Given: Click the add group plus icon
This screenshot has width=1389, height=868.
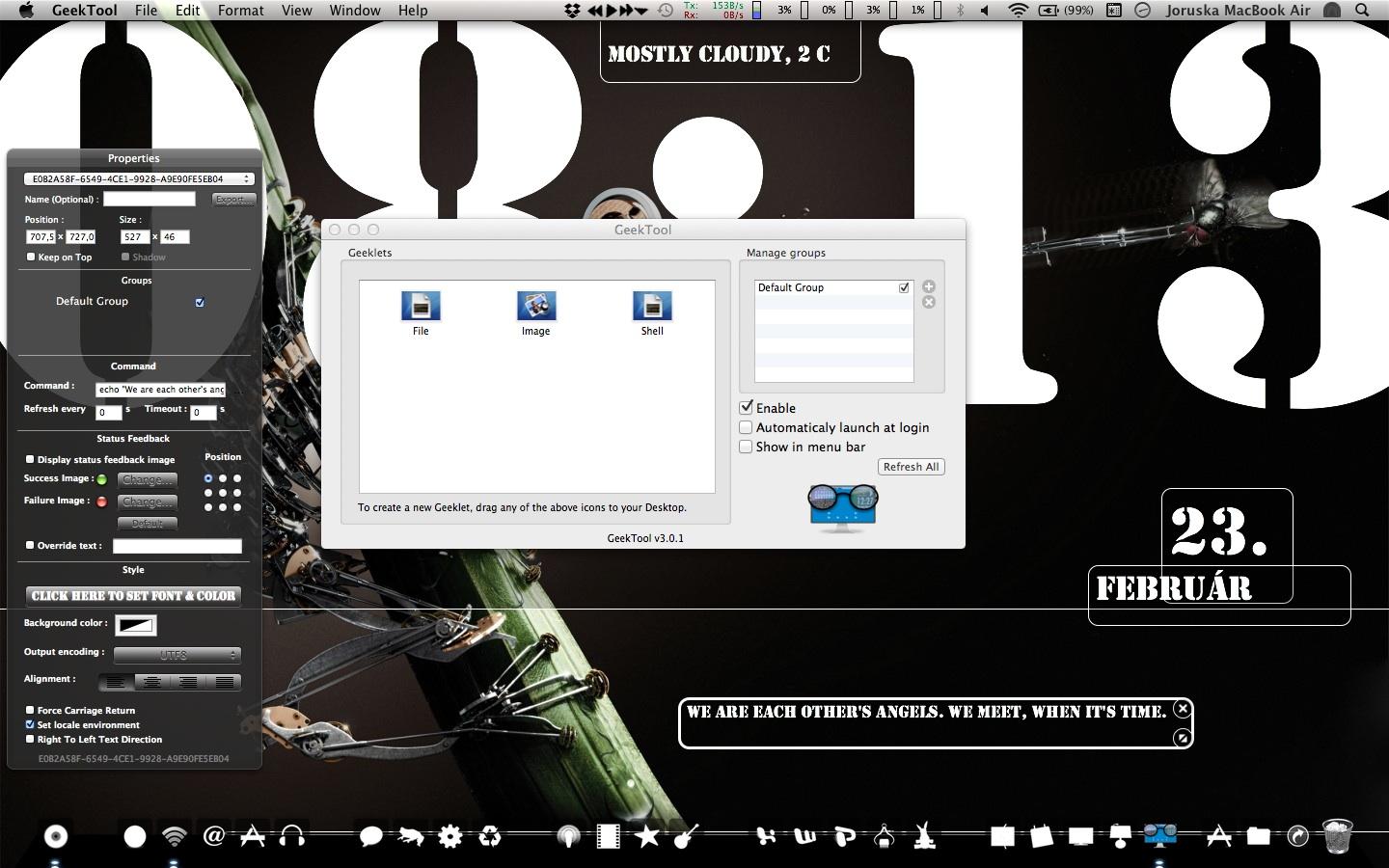Looking at the screenshot, I should pyautogui.click(x=929, y=286).
